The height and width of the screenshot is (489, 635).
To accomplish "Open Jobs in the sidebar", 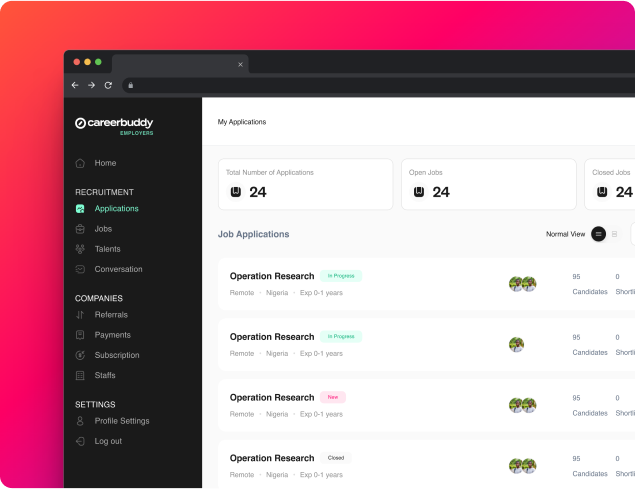I will [103, 229].
